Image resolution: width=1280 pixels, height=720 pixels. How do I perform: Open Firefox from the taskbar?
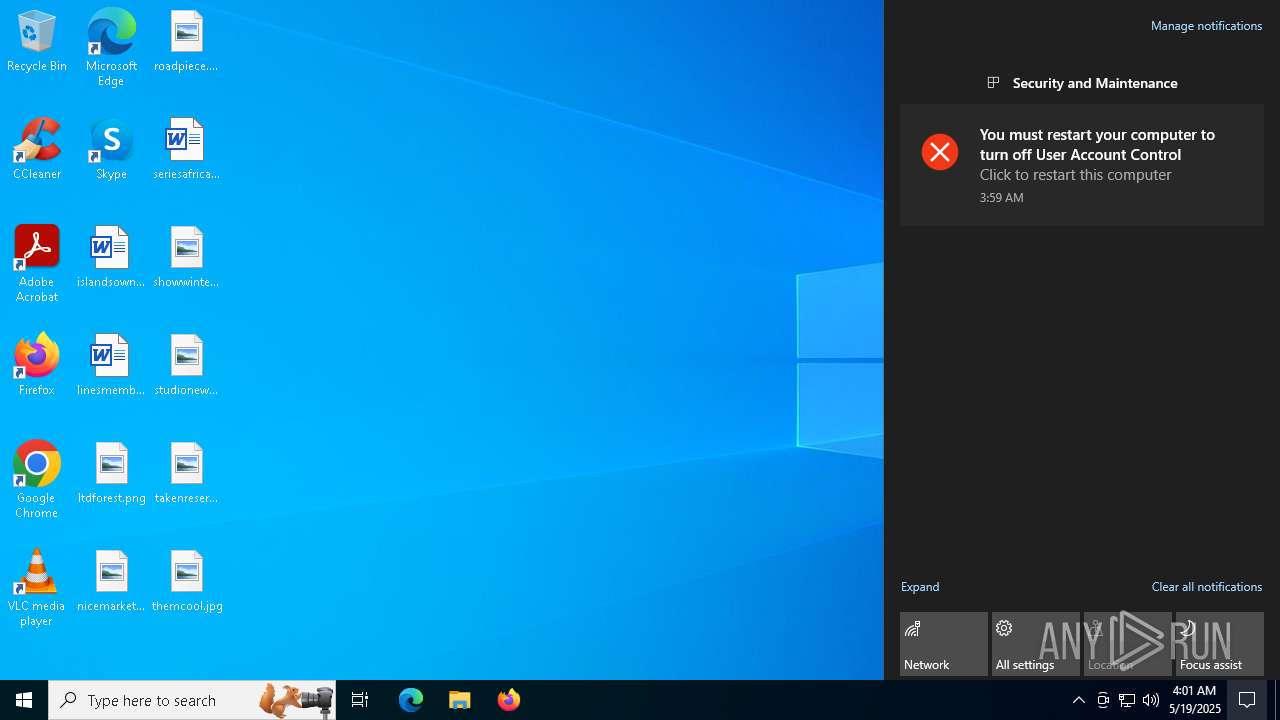click(509, 700)
